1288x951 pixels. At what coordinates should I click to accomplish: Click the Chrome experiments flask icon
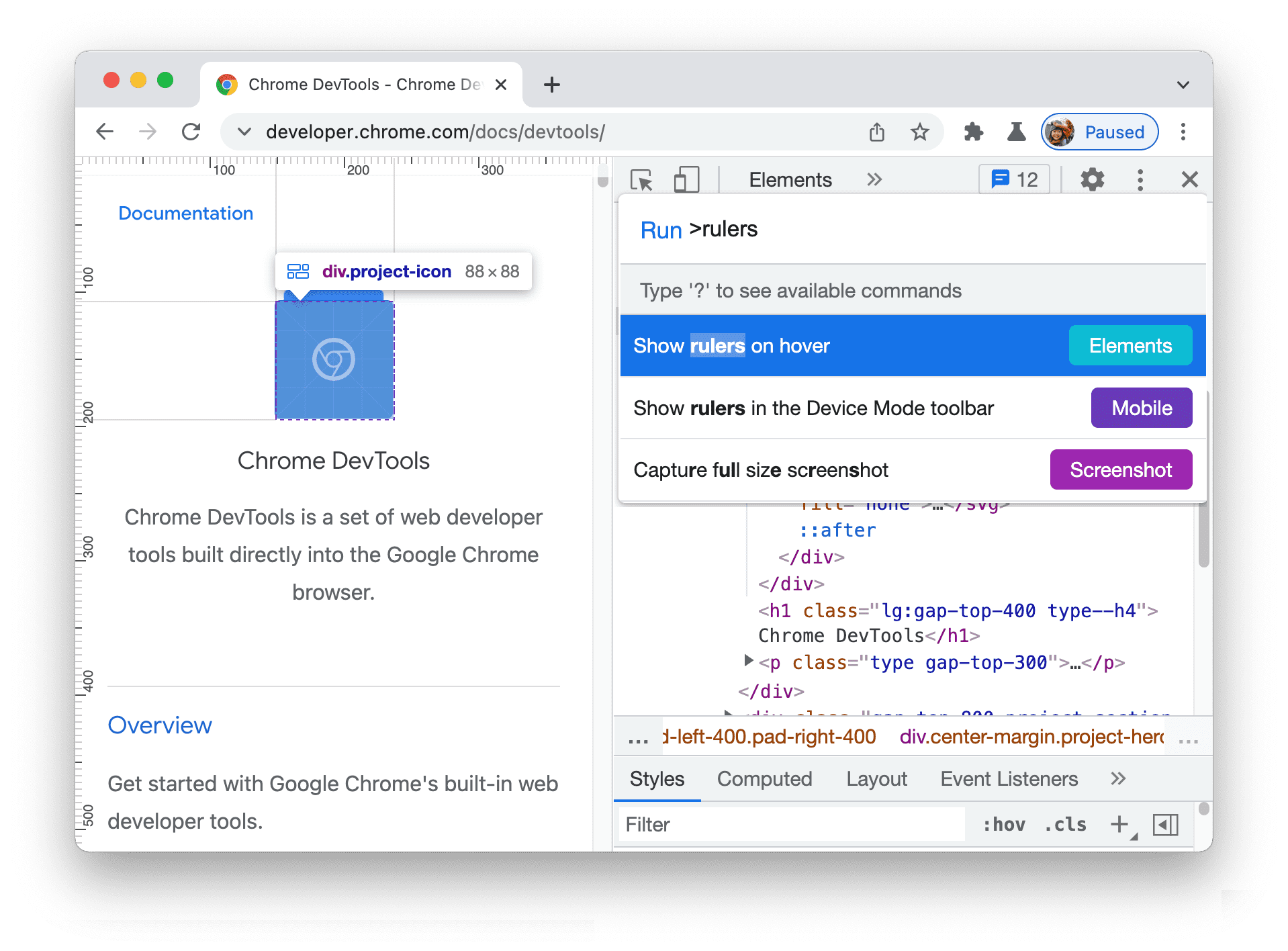click(x=1016, y=132)
